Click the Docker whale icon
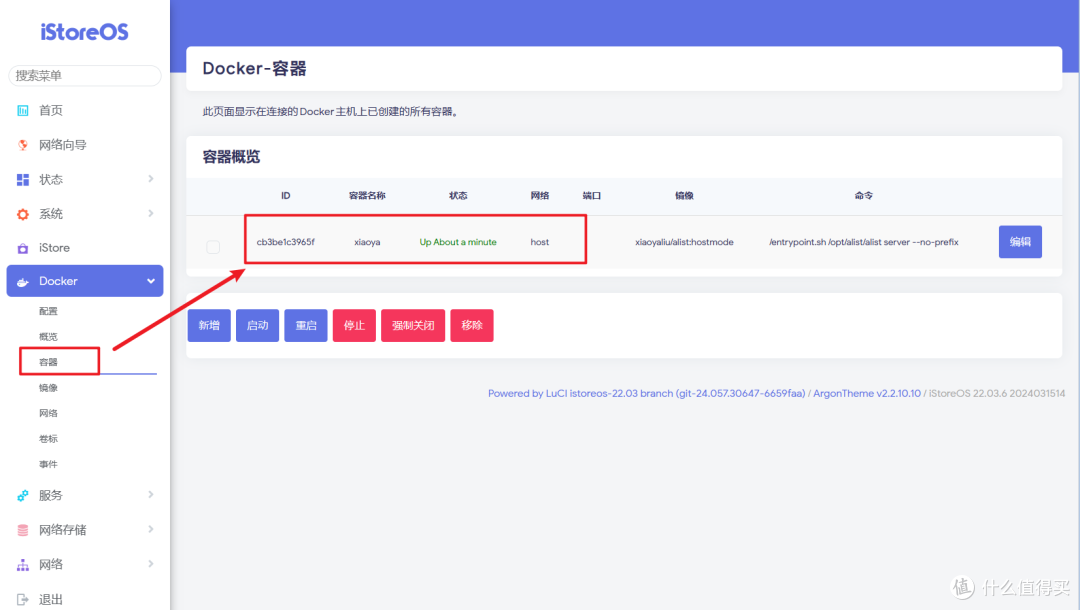1080x610 pixels. (x=23, y=282)
